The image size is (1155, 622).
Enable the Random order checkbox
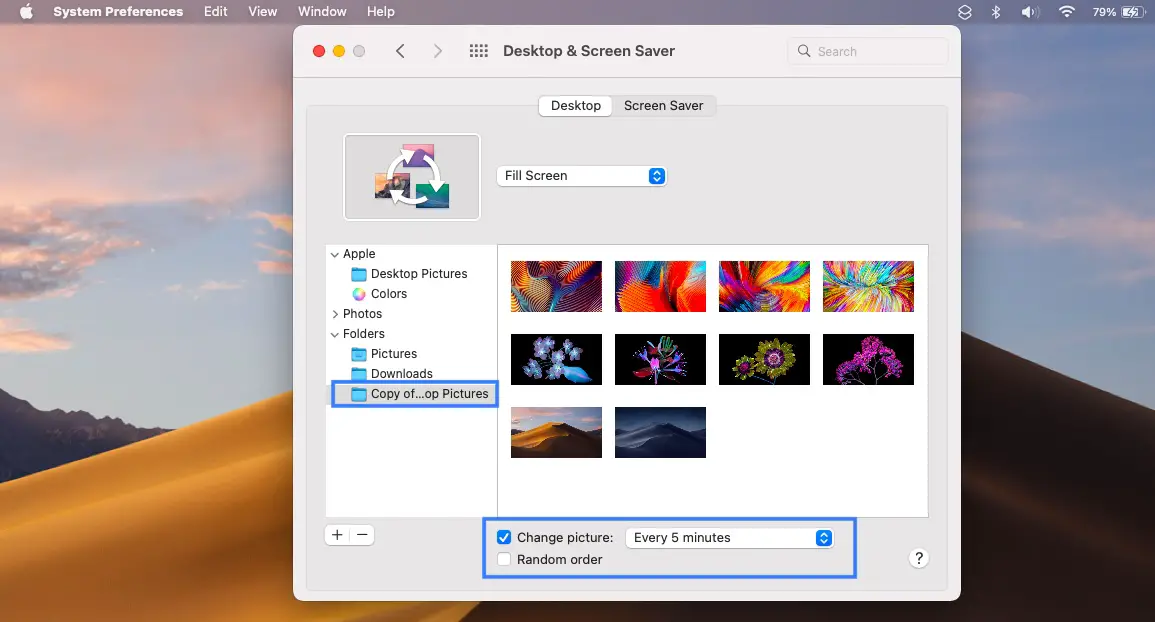click(504, 560)
